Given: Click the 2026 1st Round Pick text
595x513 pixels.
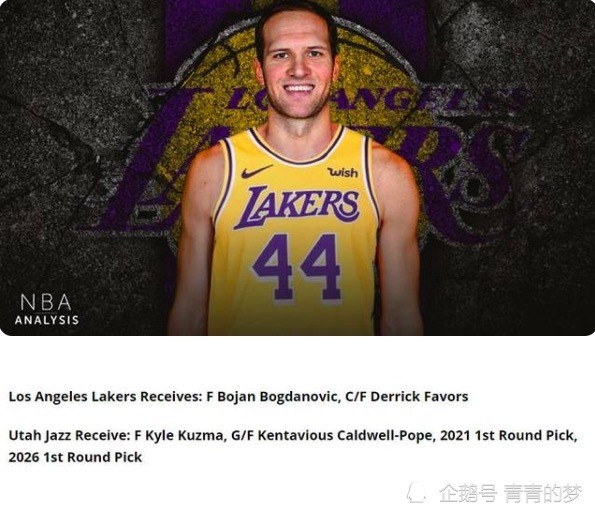Looking at the screenshot, I should coord(75,457).
